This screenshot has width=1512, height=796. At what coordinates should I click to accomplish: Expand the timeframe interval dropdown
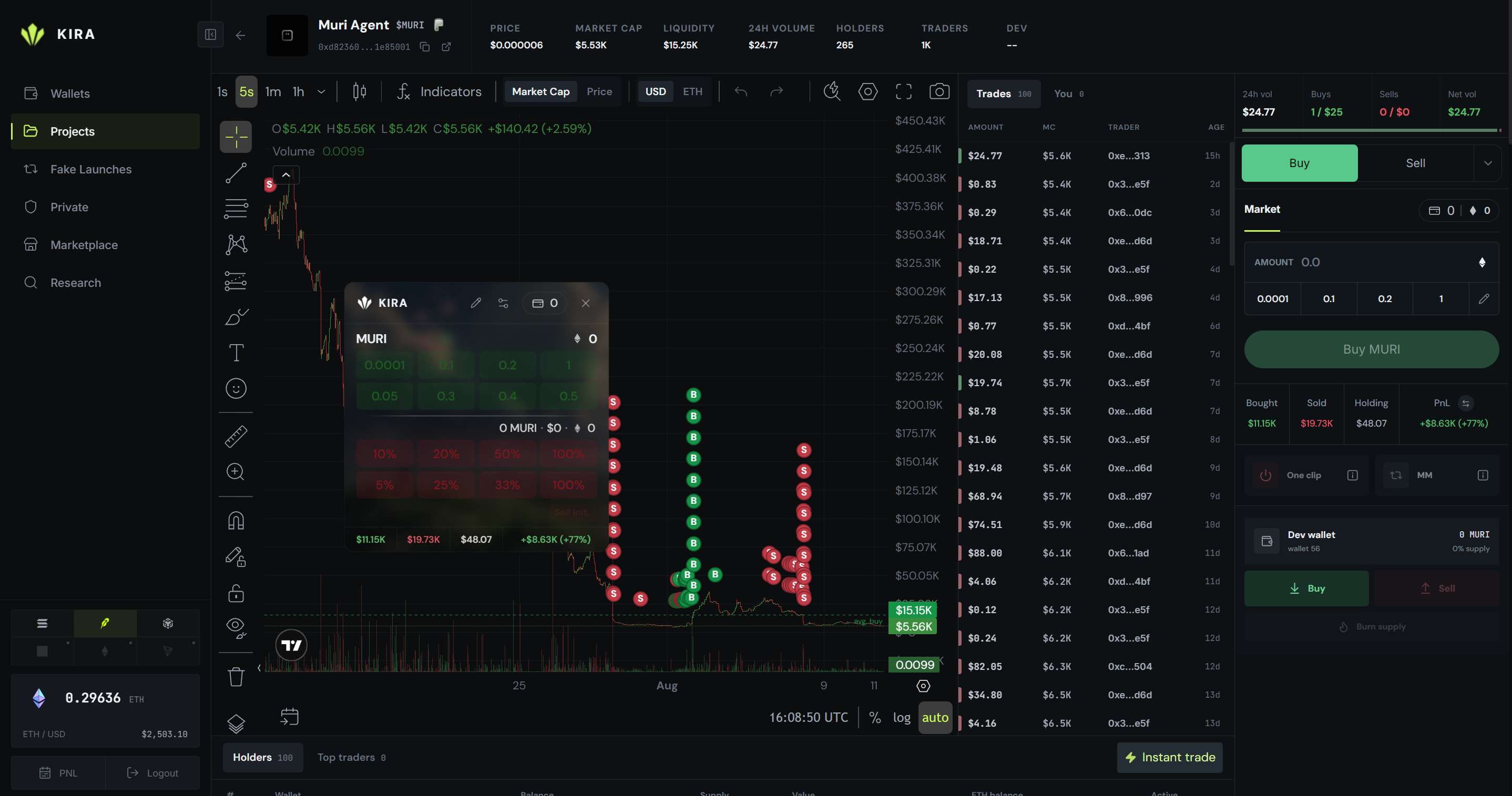(x=321, y=91)
